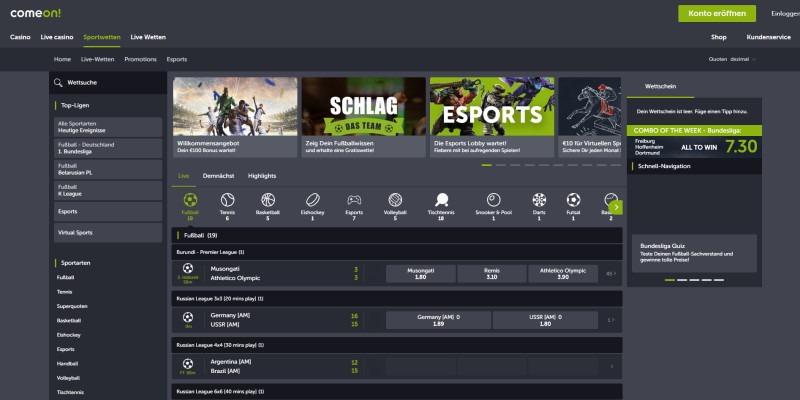Switch to the Demnächst tab
Image resolution: width=800 pixels, height=400 pixels.
pos(218,176)
